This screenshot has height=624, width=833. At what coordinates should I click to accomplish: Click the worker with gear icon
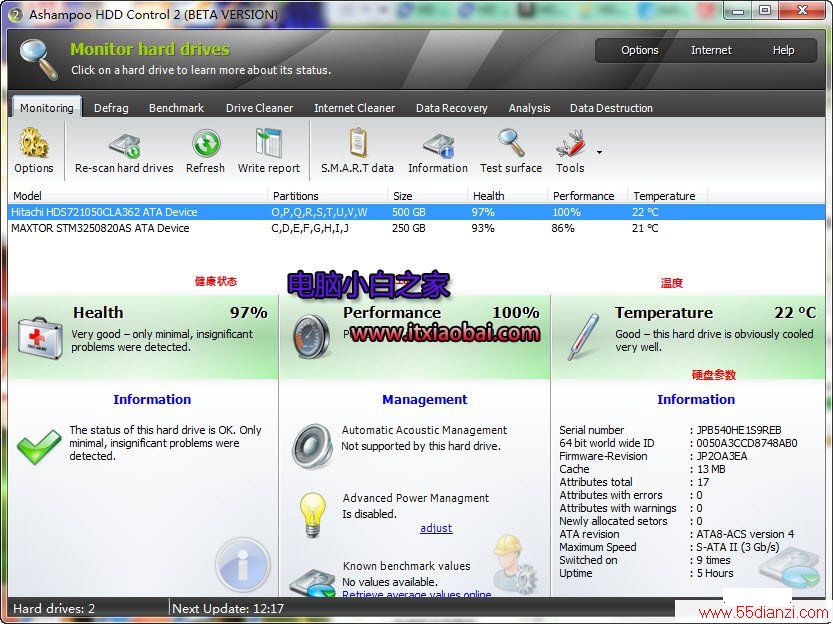point(513,564)
